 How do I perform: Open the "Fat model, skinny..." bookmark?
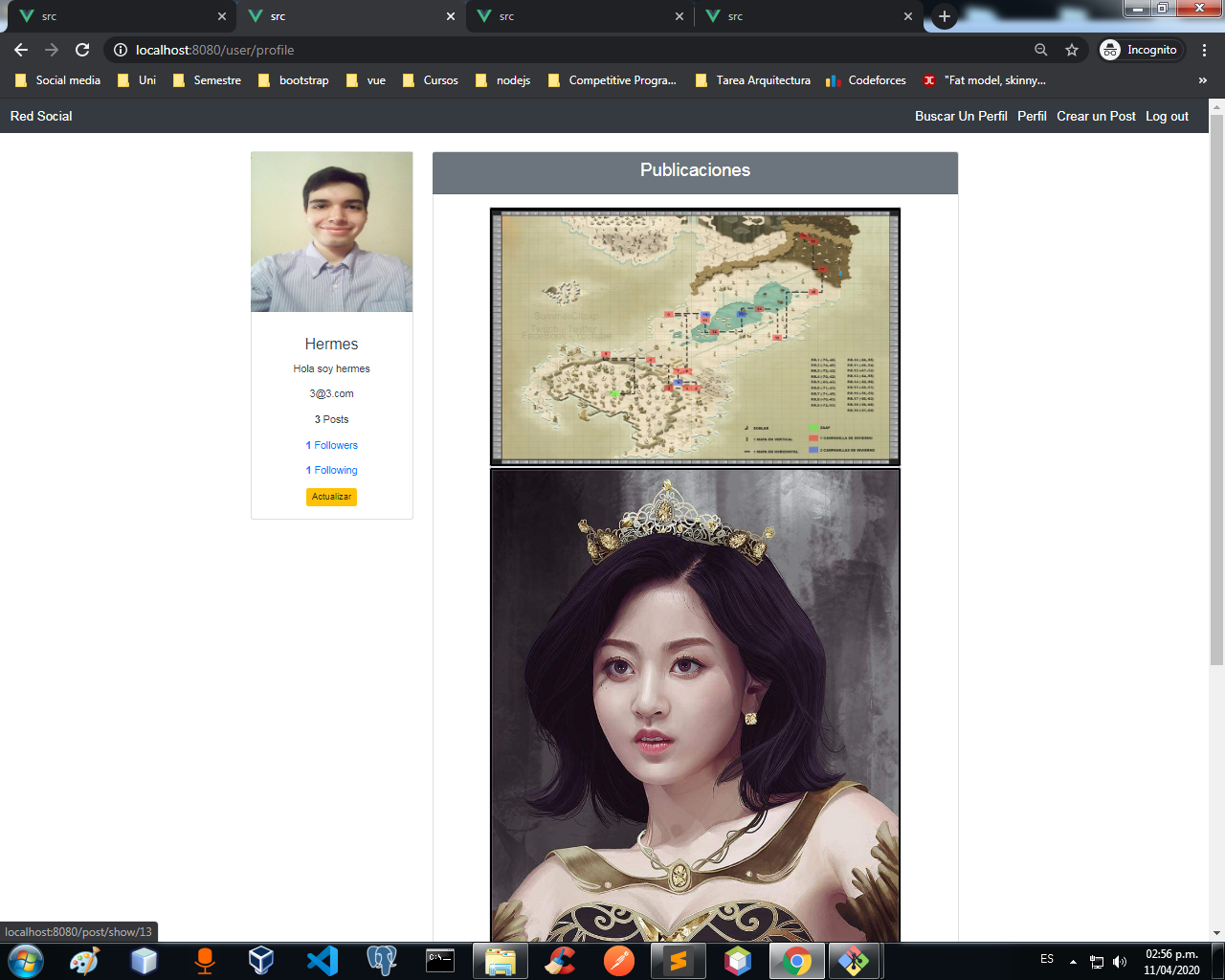coord(985,80)
